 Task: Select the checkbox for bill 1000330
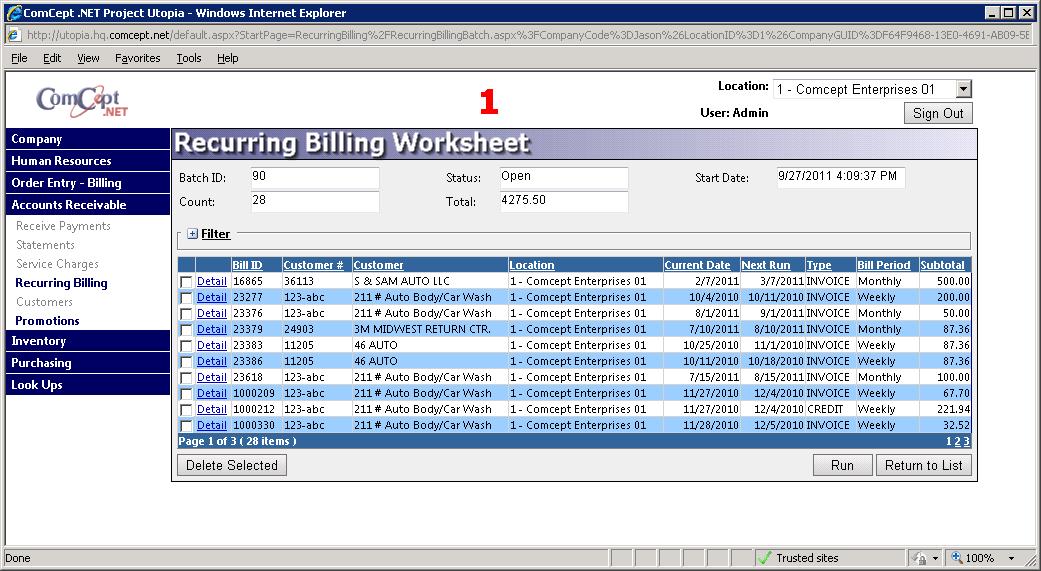click(186, 426)
